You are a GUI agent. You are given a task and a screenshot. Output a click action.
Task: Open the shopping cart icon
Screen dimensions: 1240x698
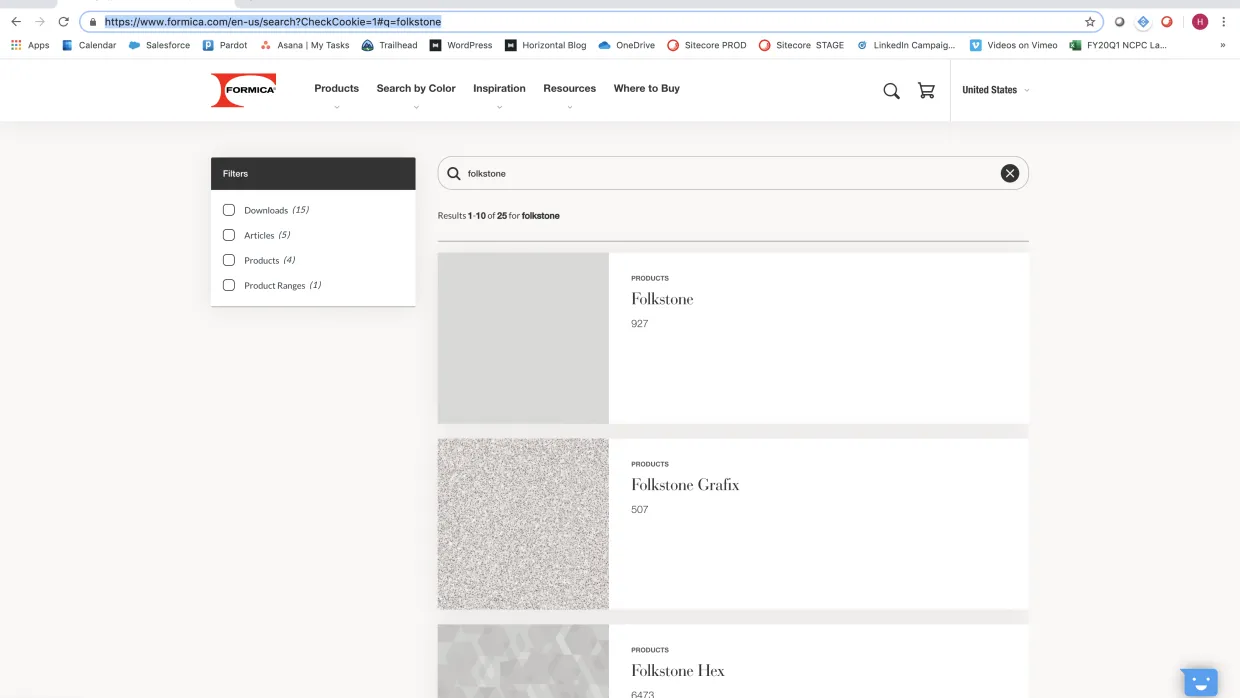pyautogui.click(x=926, y=91)
